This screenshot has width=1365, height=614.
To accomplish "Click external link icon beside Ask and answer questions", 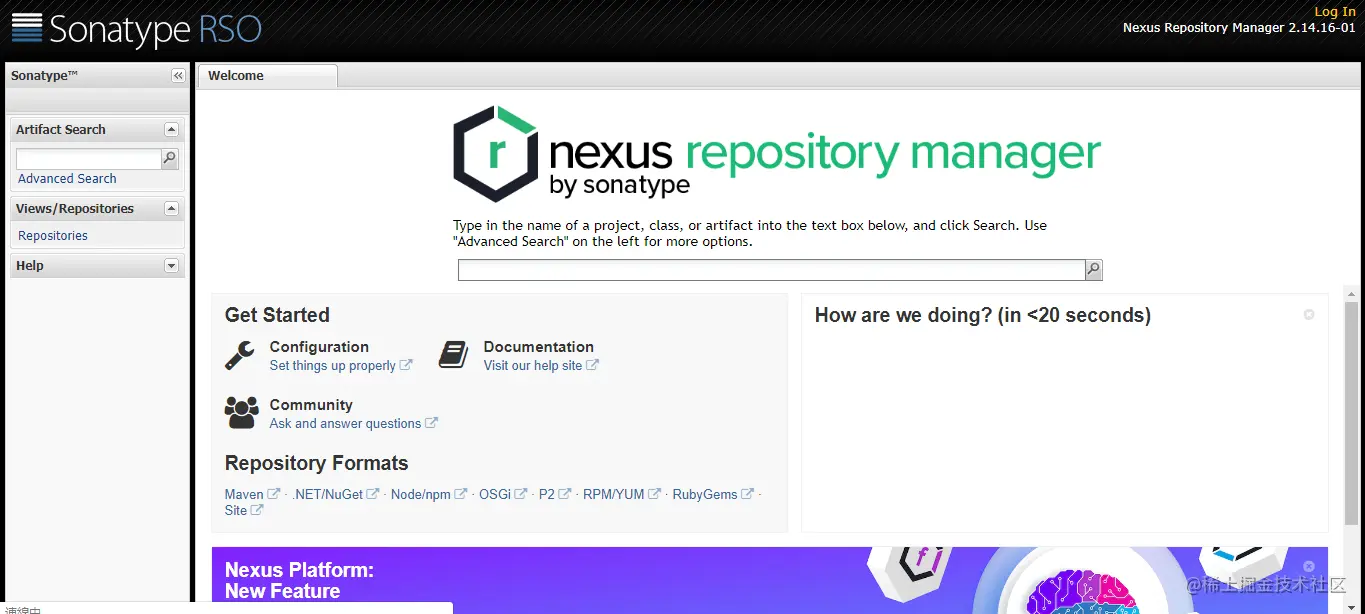I will pyautogui.click(x=431, y=423).
